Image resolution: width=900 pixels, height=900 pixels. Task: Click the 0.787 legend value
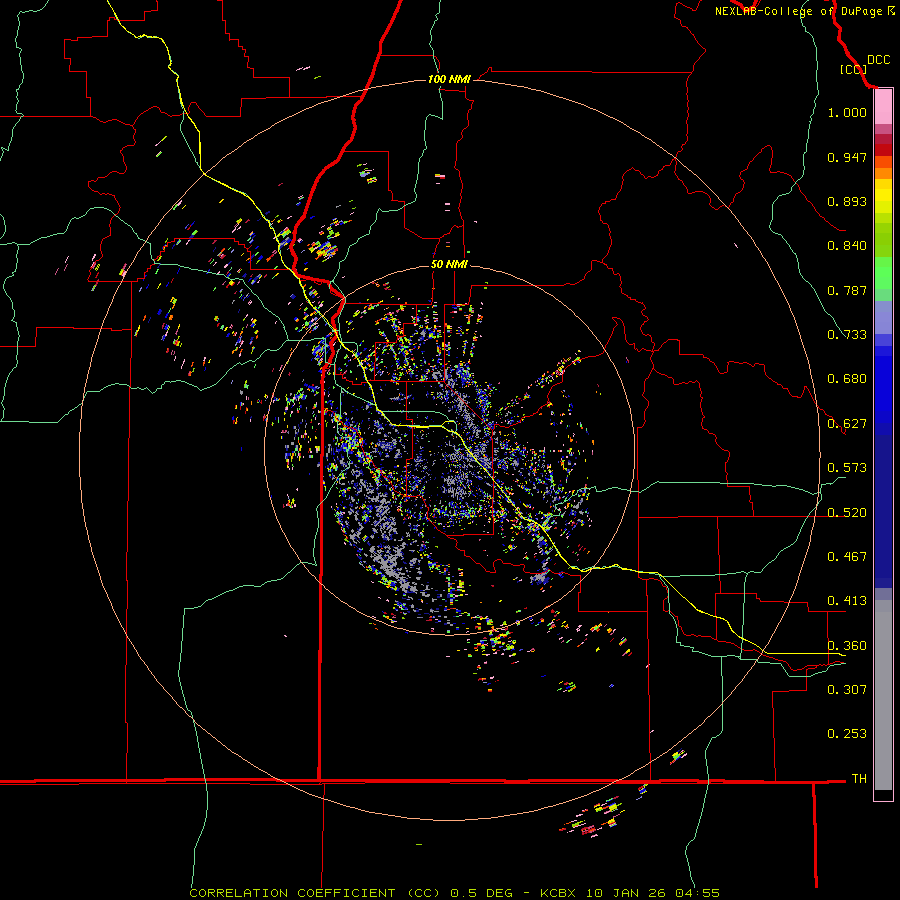(847, 290)
